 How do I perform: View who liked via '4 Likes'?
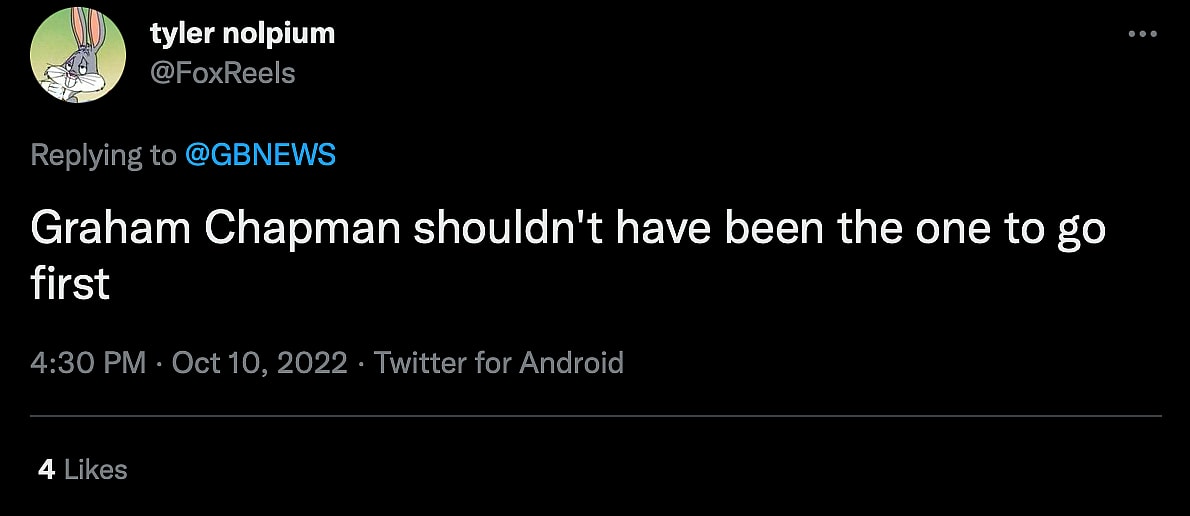(82, 469)
